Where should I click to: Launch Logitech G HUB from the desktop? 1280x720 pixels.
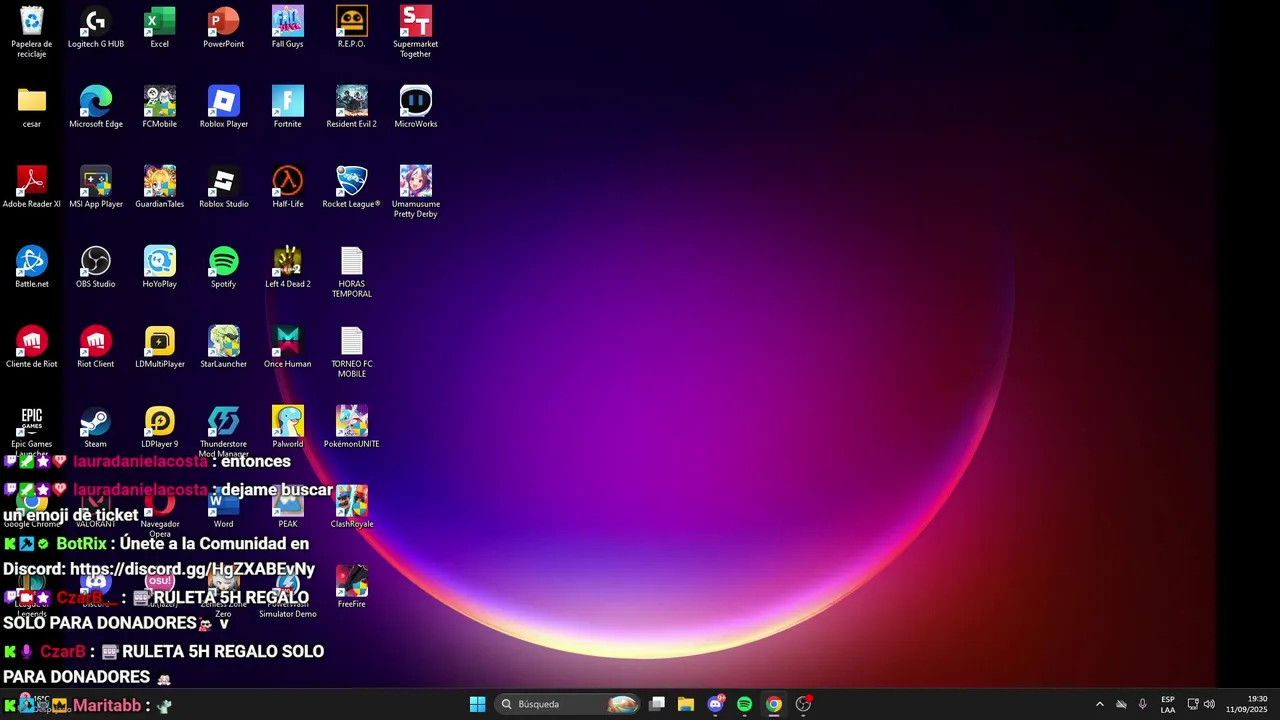(96, 28)
